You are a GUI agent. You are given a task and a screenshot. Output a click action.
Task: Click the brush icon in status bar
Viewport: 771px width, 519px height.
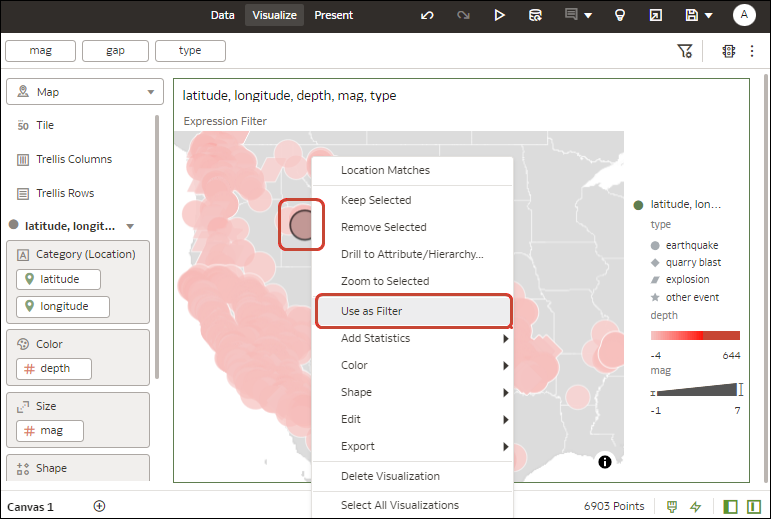[672, 506]
